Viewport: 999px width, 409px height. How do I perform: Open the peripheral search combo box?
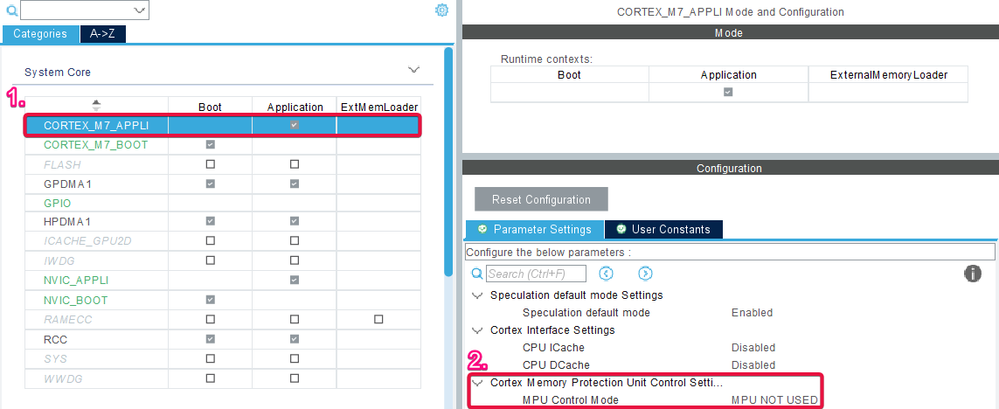[84, 10]
